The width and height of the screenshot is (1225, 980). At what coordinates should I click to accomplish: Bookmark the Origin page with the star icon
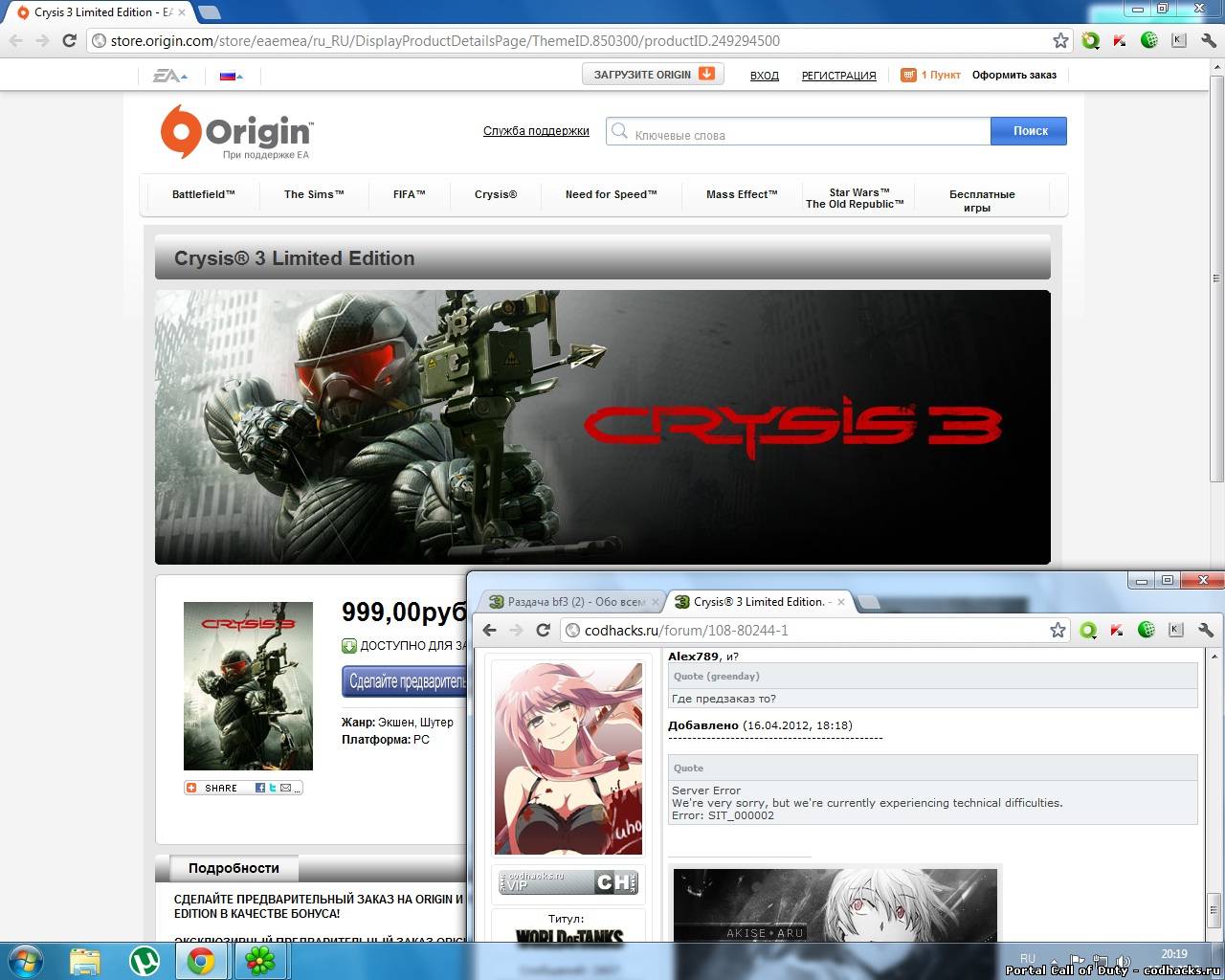click(x=1060, y=40)
